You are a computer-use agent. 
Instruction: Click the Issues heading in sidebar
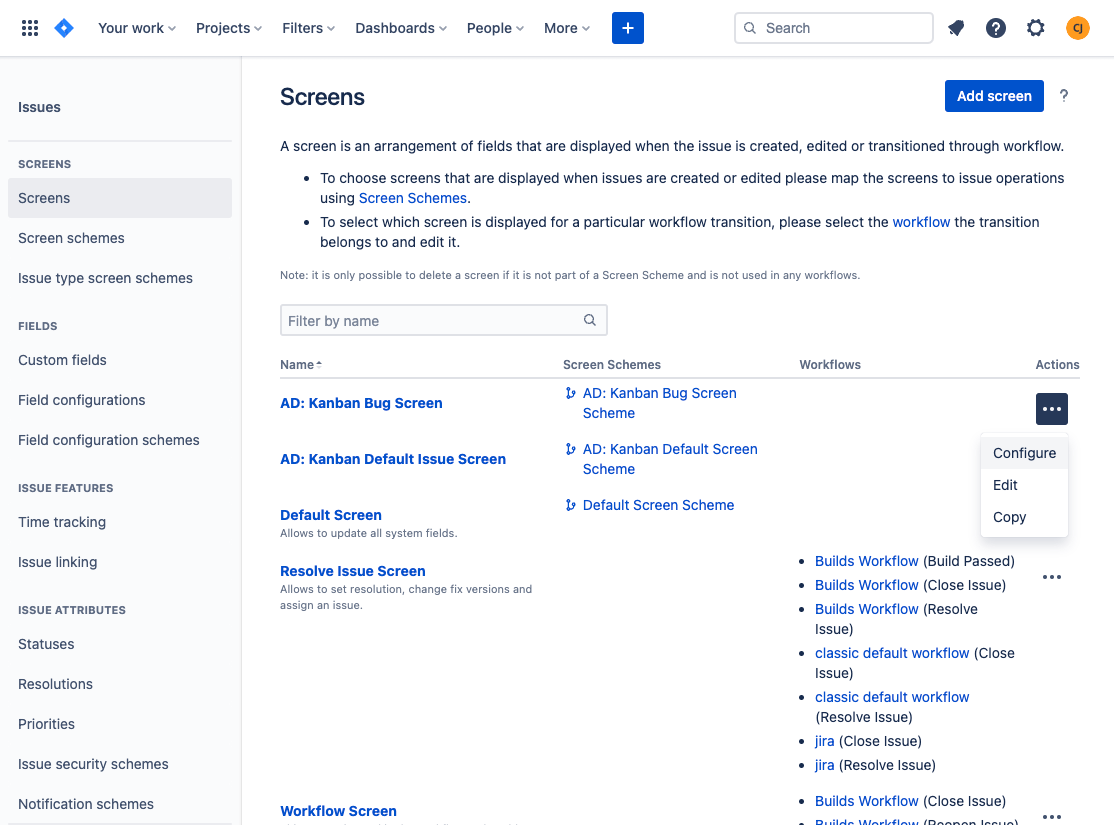click(39, 107)
